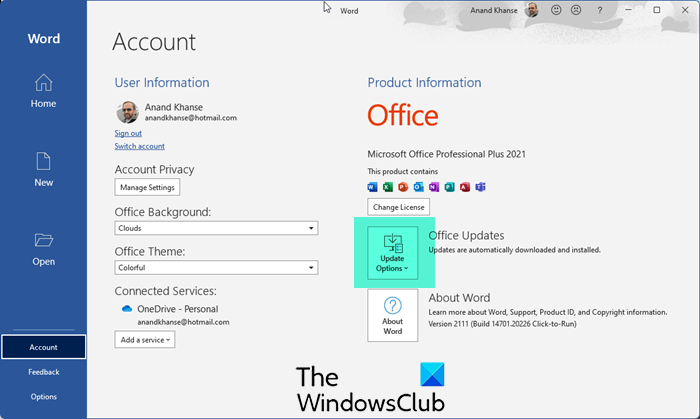
Task: Click the PowerPoint app icon
Action: pyautogui.click(x=403, y=187)
